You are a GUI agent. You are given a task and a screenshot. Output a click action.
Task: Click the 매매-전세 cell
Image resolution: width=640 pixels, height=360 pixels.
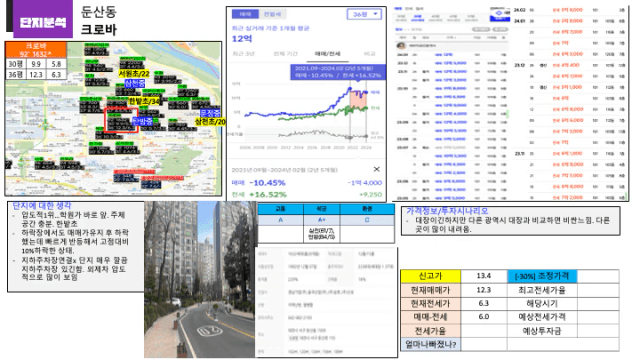pyautogui.click(x=431, y=317)
